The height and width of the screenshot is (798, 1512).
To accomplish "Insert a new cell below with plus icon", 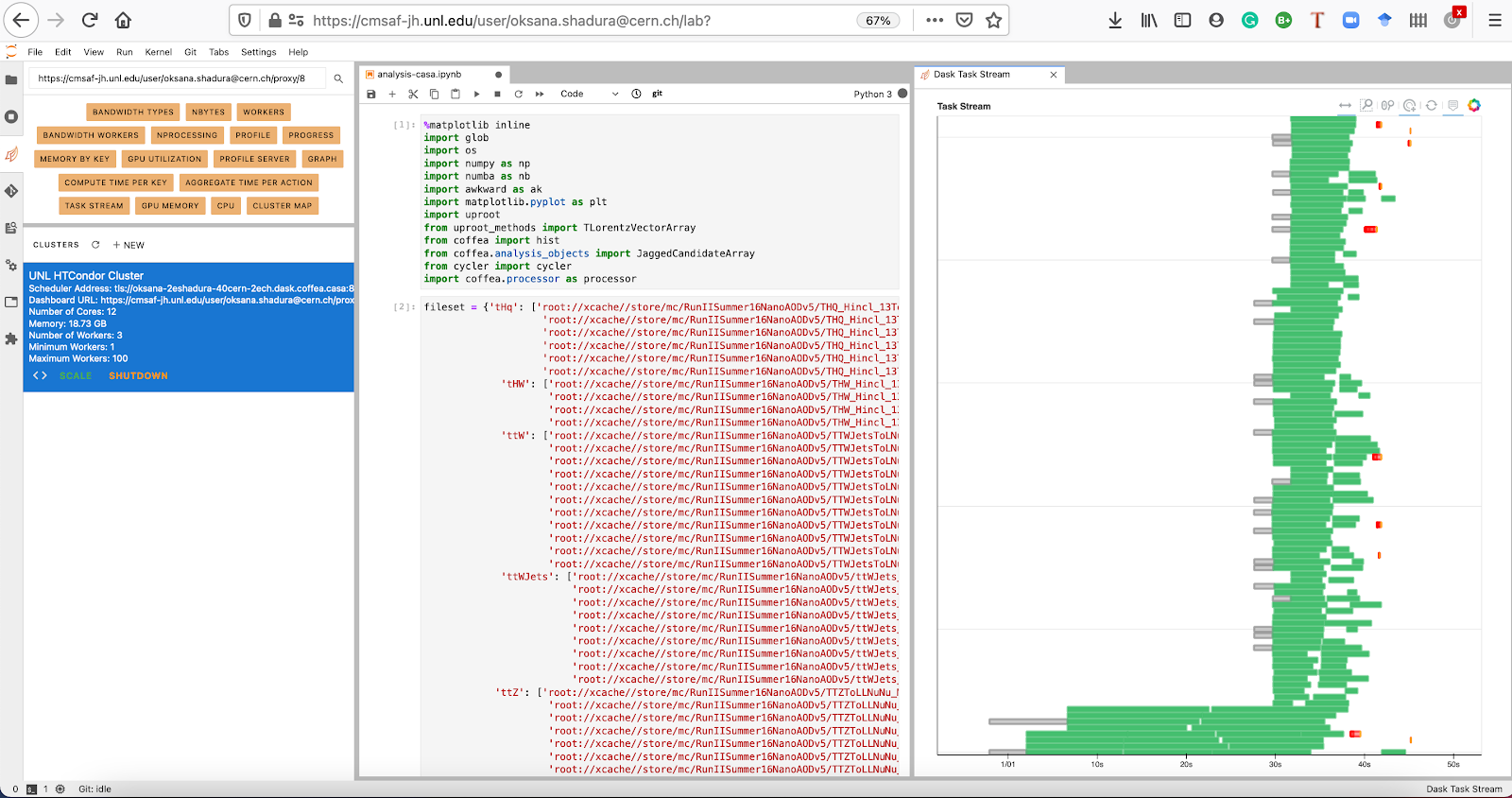I will (392, 94).
